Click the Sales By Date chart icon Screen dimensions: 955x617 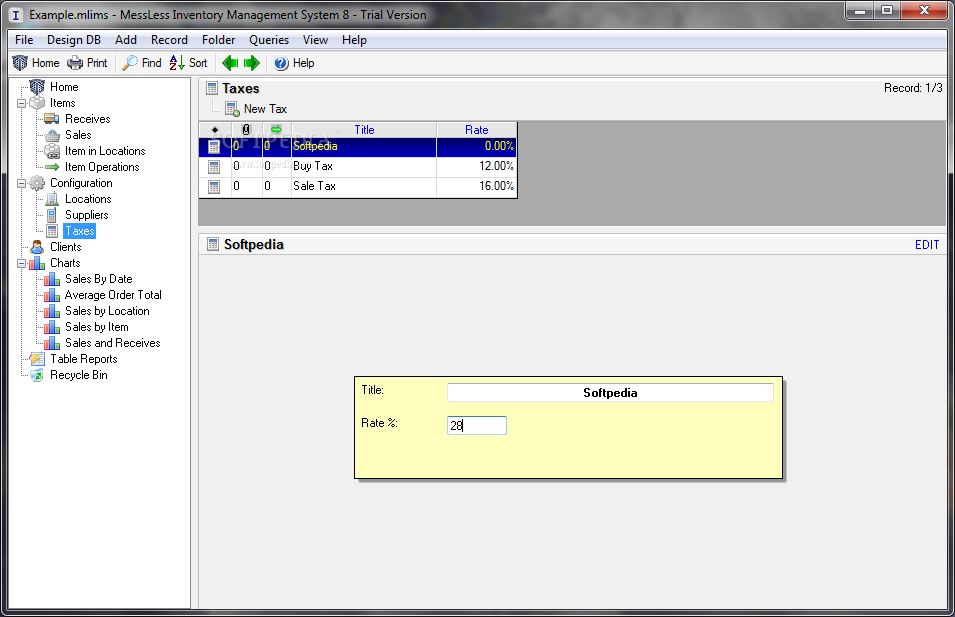pyautogui.click(x=52, y=279)
